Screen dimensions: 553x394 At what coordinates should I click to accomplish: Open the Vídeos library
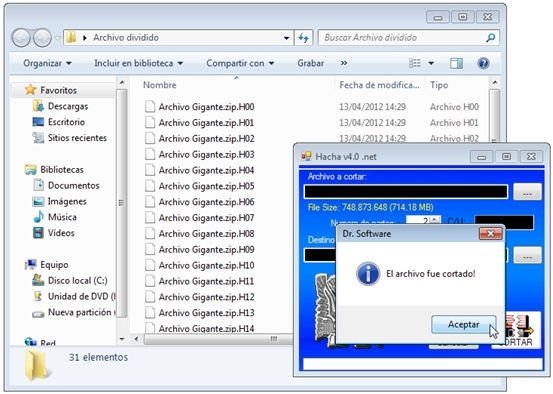61,233
